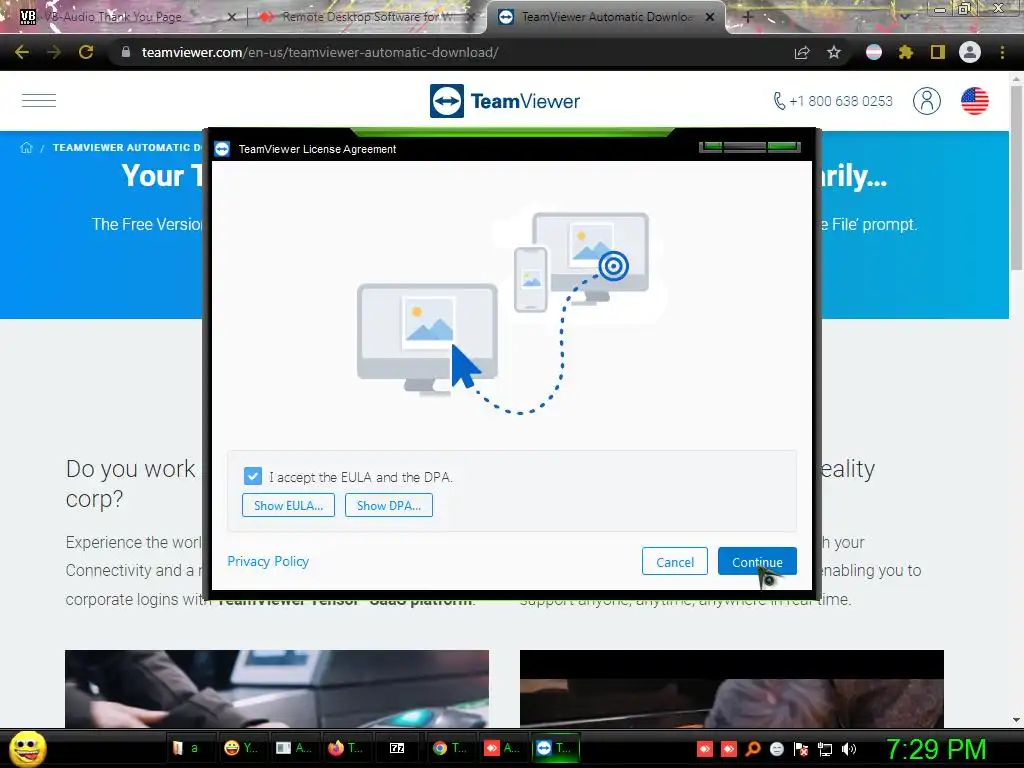Screen dimensions: 1024x768
Task: Bookmark this page with the star icon
Action: tap(834, 52)
